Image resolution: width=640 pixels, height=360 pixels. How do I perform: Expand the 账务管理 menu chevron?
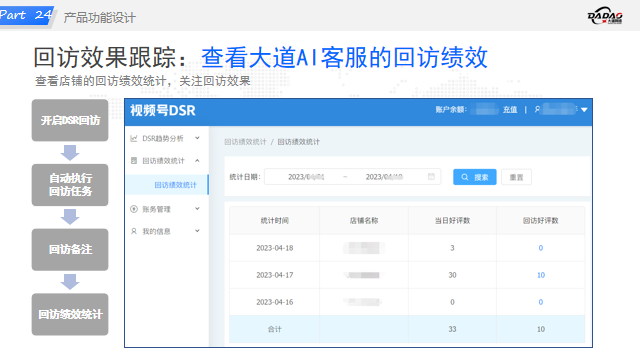pos(198,209)
